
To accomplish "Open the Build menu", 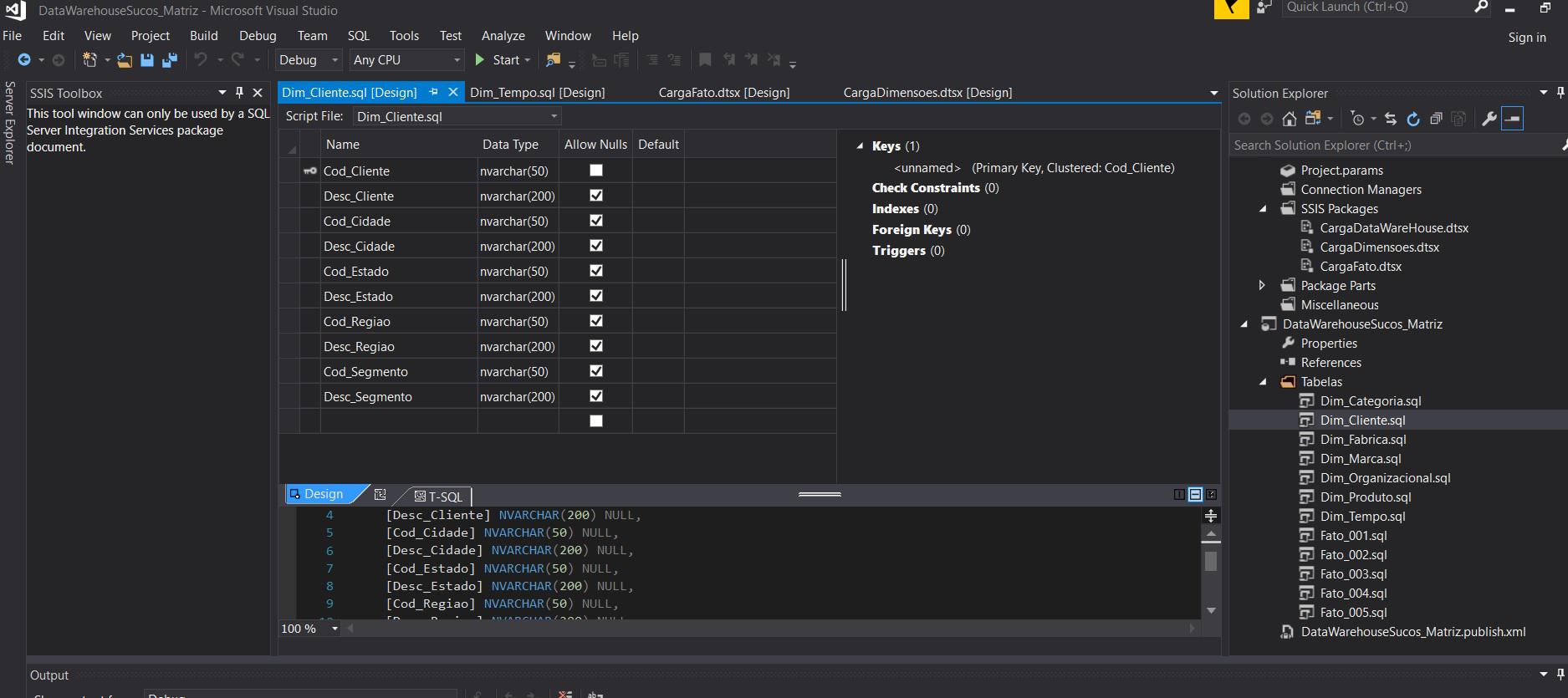I will click(x=203, y=36).
